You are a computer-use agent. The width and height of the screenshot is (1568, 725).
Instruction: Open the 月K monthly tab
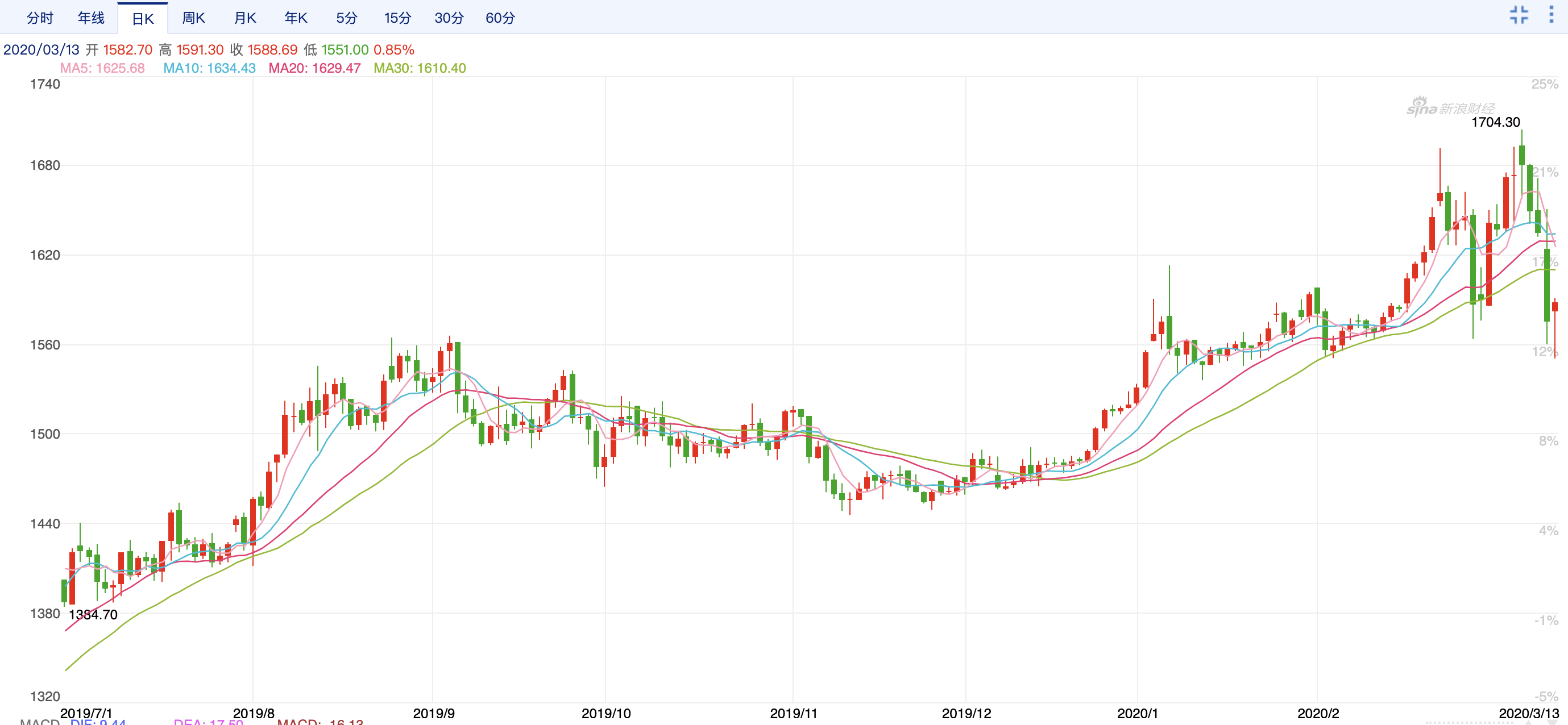(x=244, y=18)
